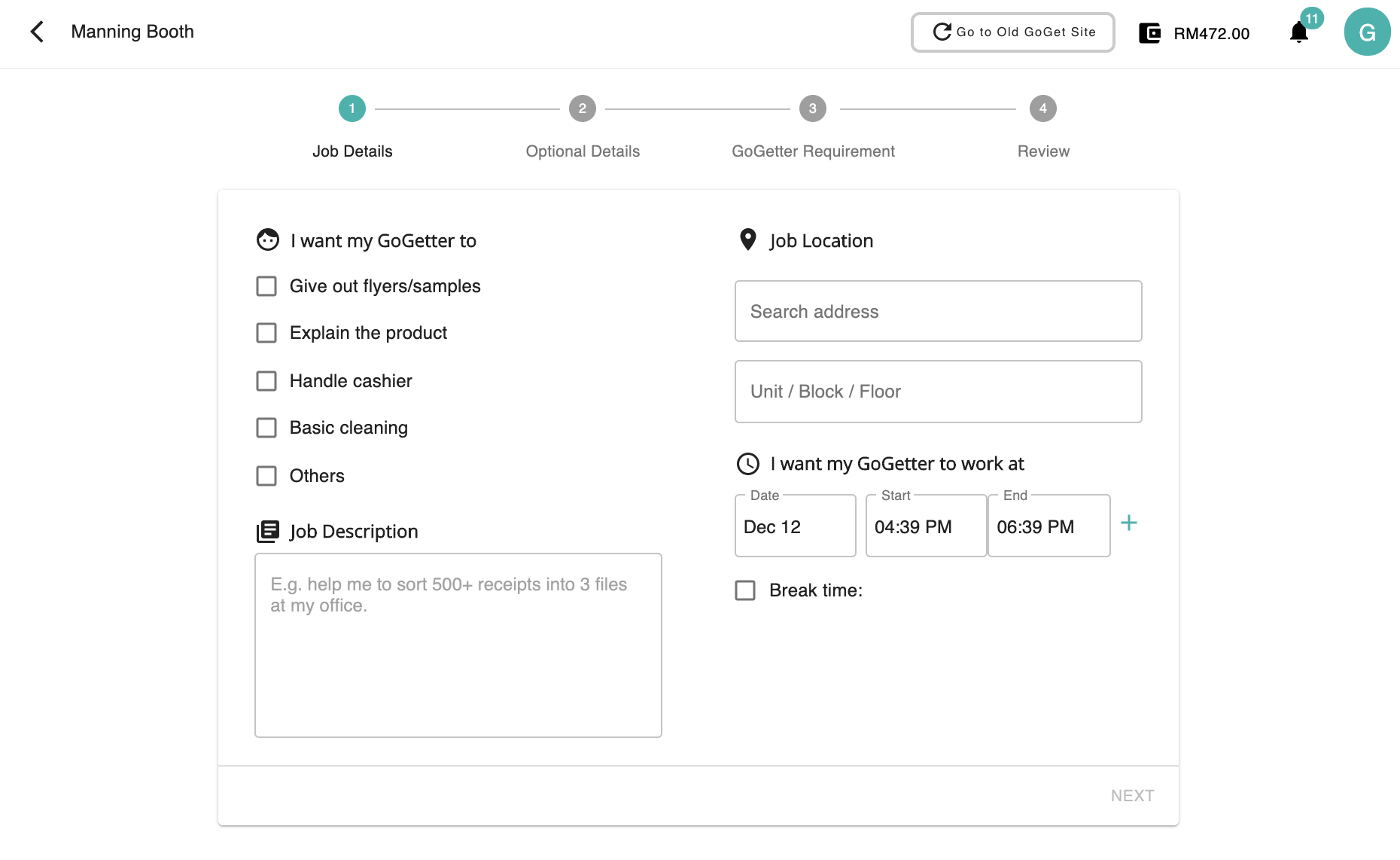Enable the Break time checkbox
Viewport: 1400px width, 860px height.
(745, 590)
